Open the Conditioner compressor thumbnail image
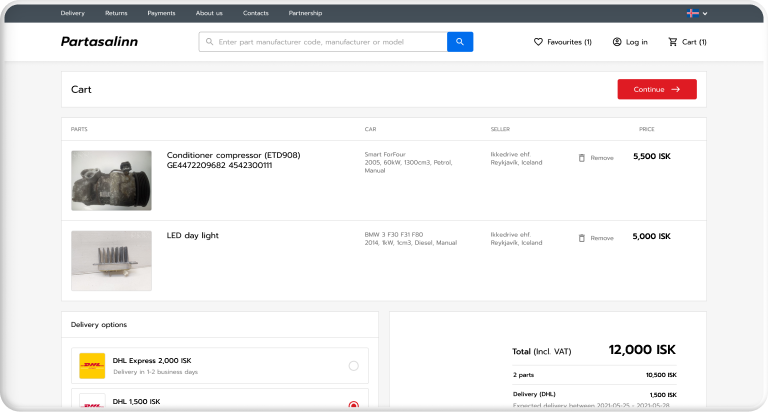 click(x=111, y=180)
